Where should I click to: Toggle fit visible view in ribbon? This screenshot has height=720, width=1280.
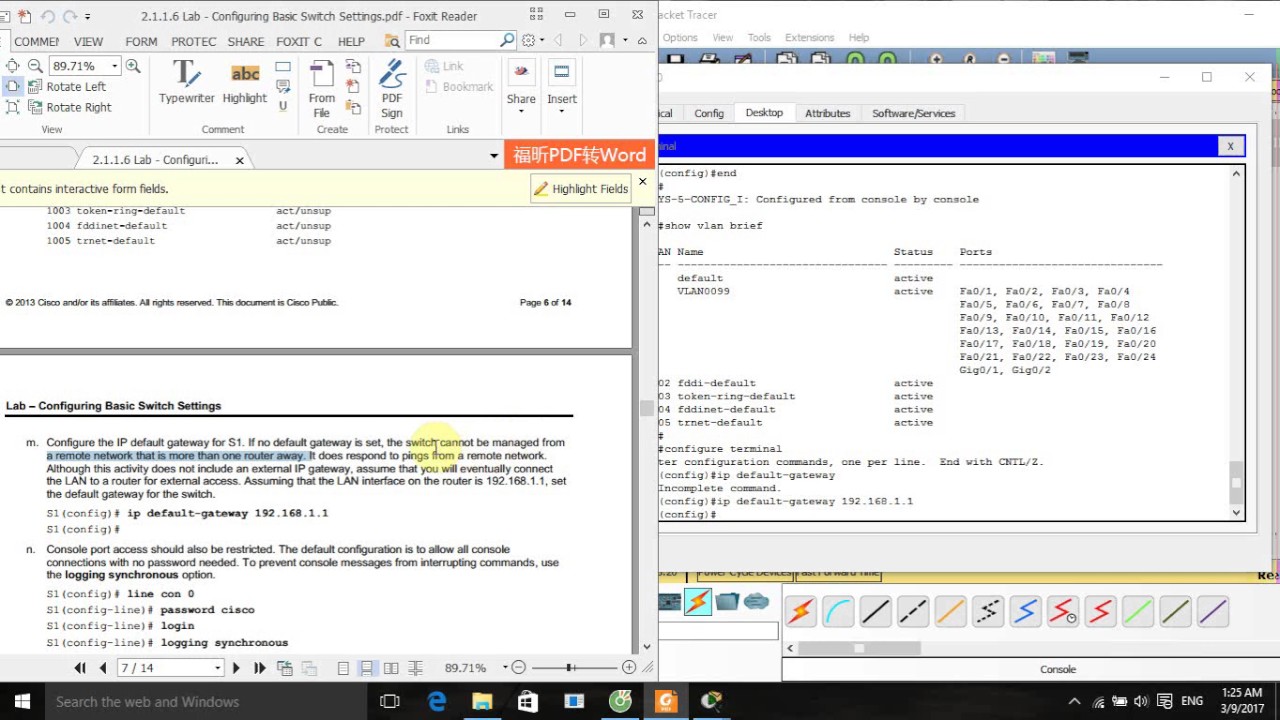pos(13,107)
